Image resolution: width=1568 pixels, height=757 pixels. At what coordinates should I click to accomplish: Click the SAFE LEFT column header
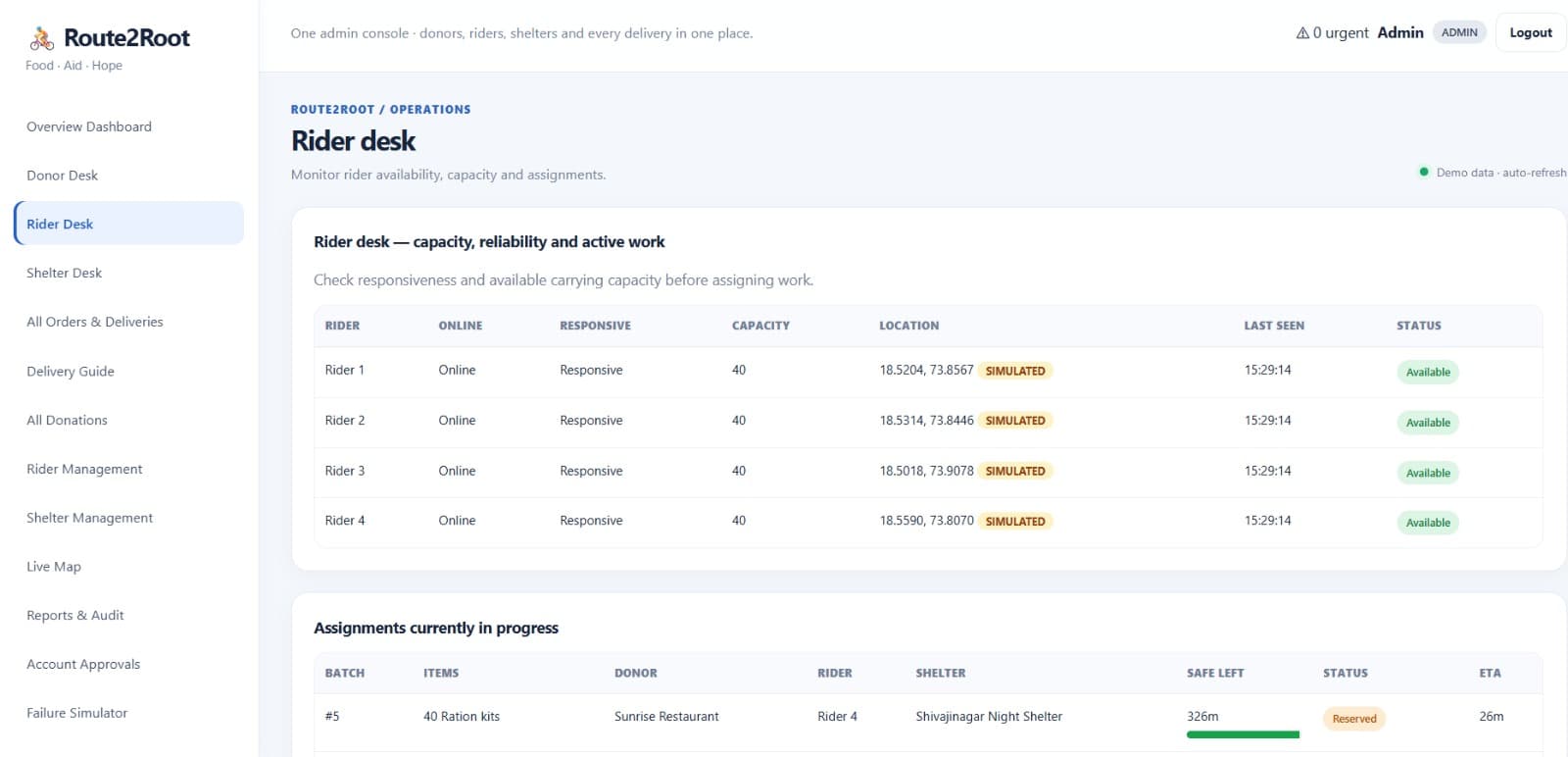[x=1215, y=674]
